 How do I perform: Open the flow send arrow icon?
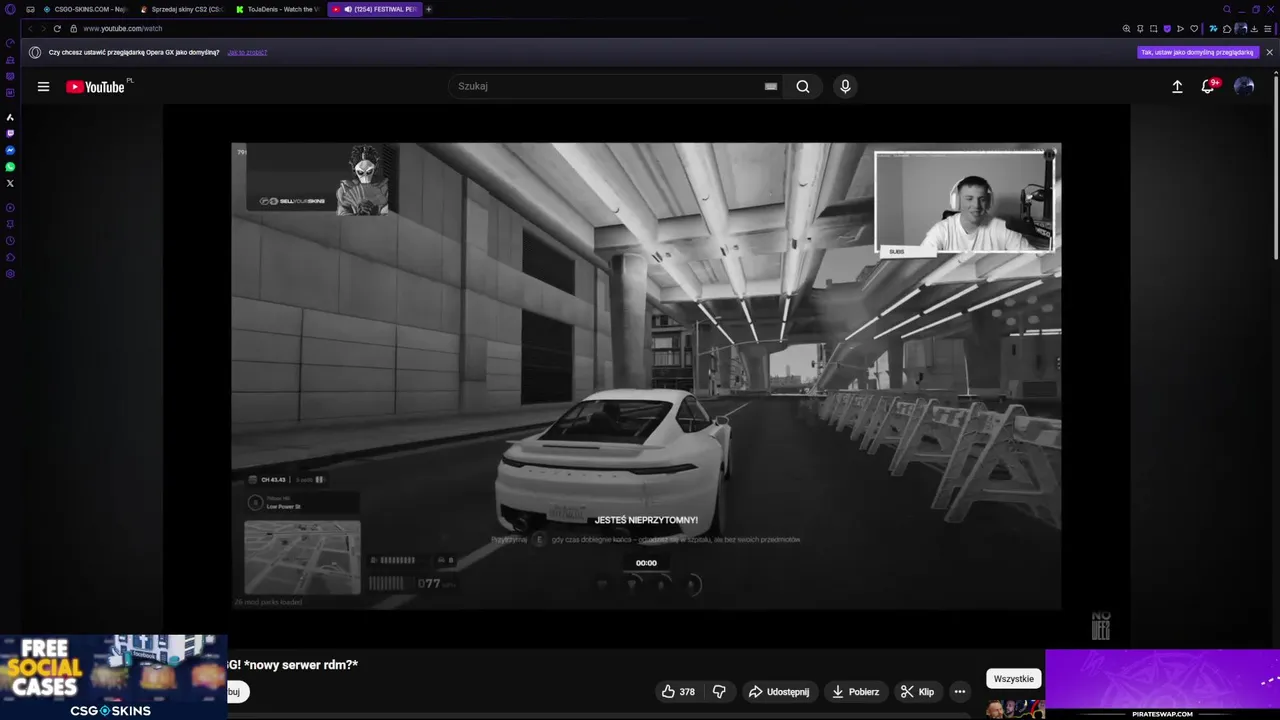(x=1180, y=29)
